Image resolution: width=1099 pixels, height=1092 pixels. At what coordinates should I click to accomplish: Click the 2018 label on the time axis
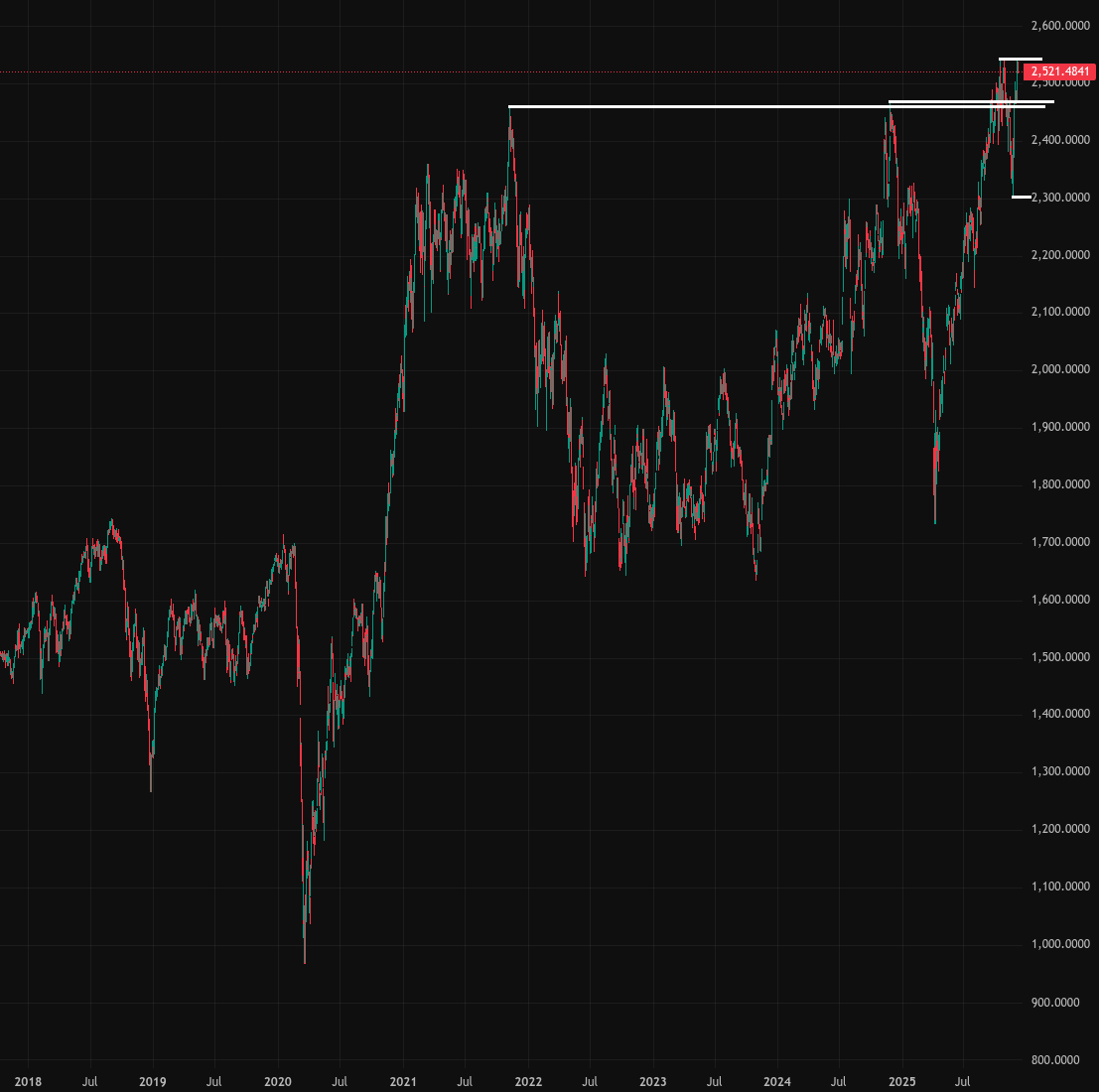[28, 1081]
